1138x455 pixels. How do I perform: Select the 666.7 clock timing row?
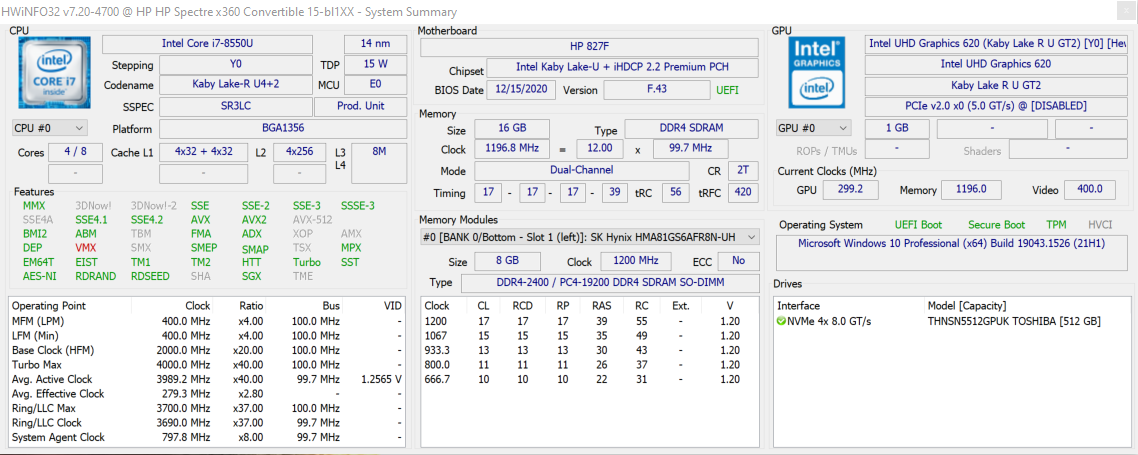[590, 379]
